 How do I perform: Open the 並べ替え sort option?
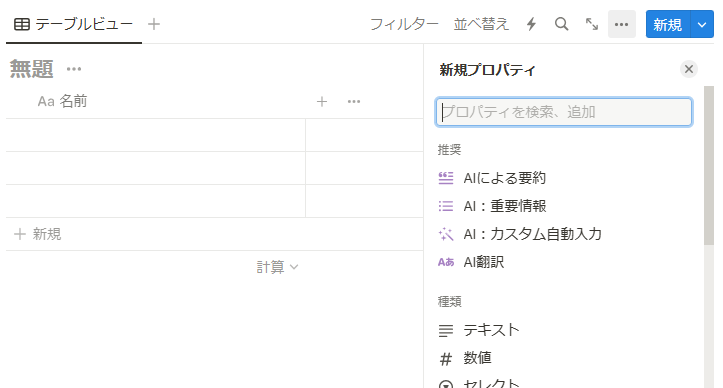pos(481,24)
